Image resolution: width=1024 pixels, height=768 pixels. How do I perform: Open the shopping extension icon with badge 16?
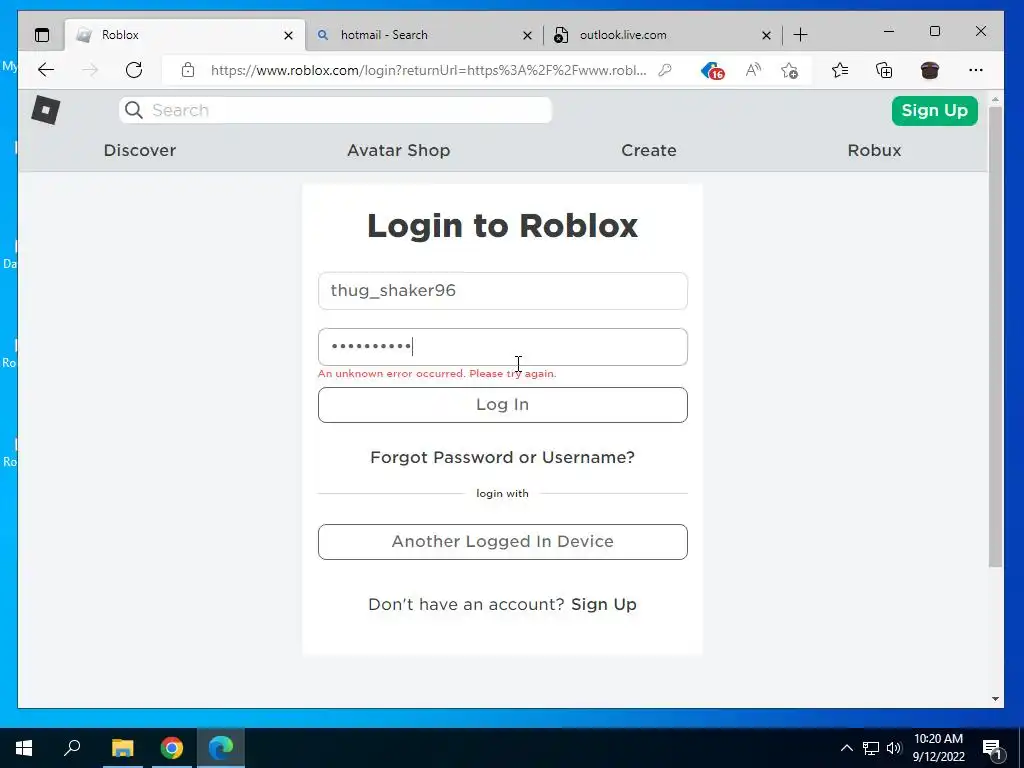pos(712,71)
